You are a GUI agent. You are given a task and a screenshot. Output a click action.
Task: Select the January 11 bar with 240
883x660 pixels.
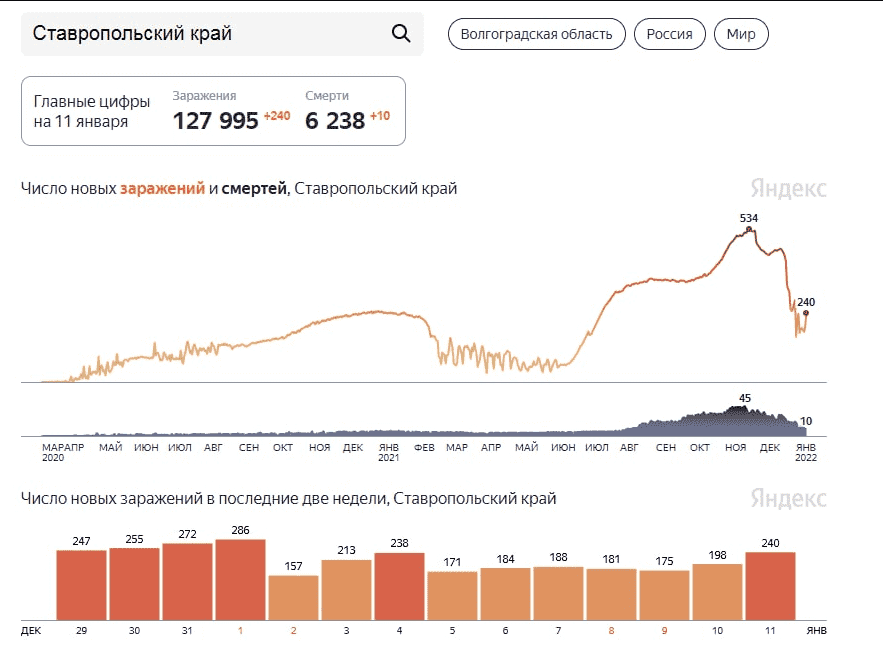tap(770, 585)
